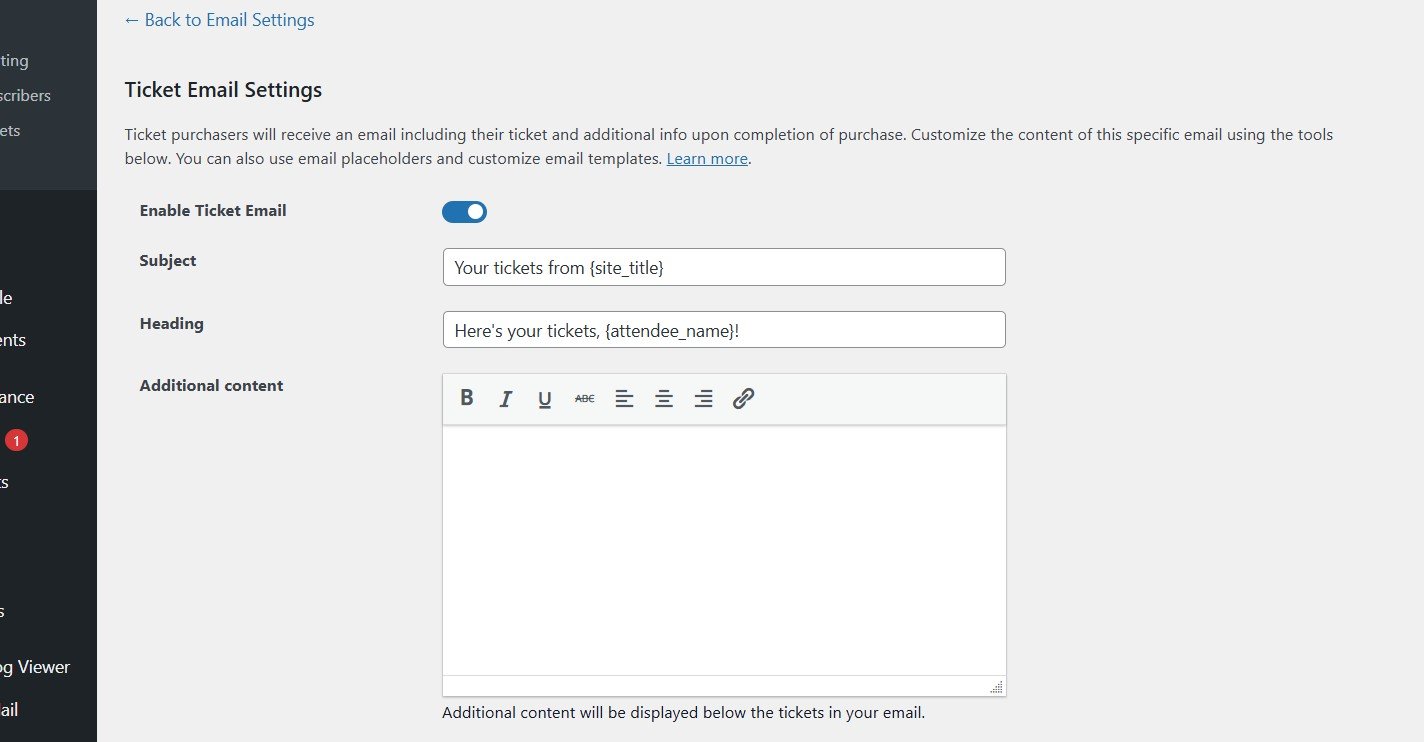Image resolution: width=1424 pixels, height=742 pixels.
Task: Disable the Ticket Email toggle
Action: click(463, 211)
